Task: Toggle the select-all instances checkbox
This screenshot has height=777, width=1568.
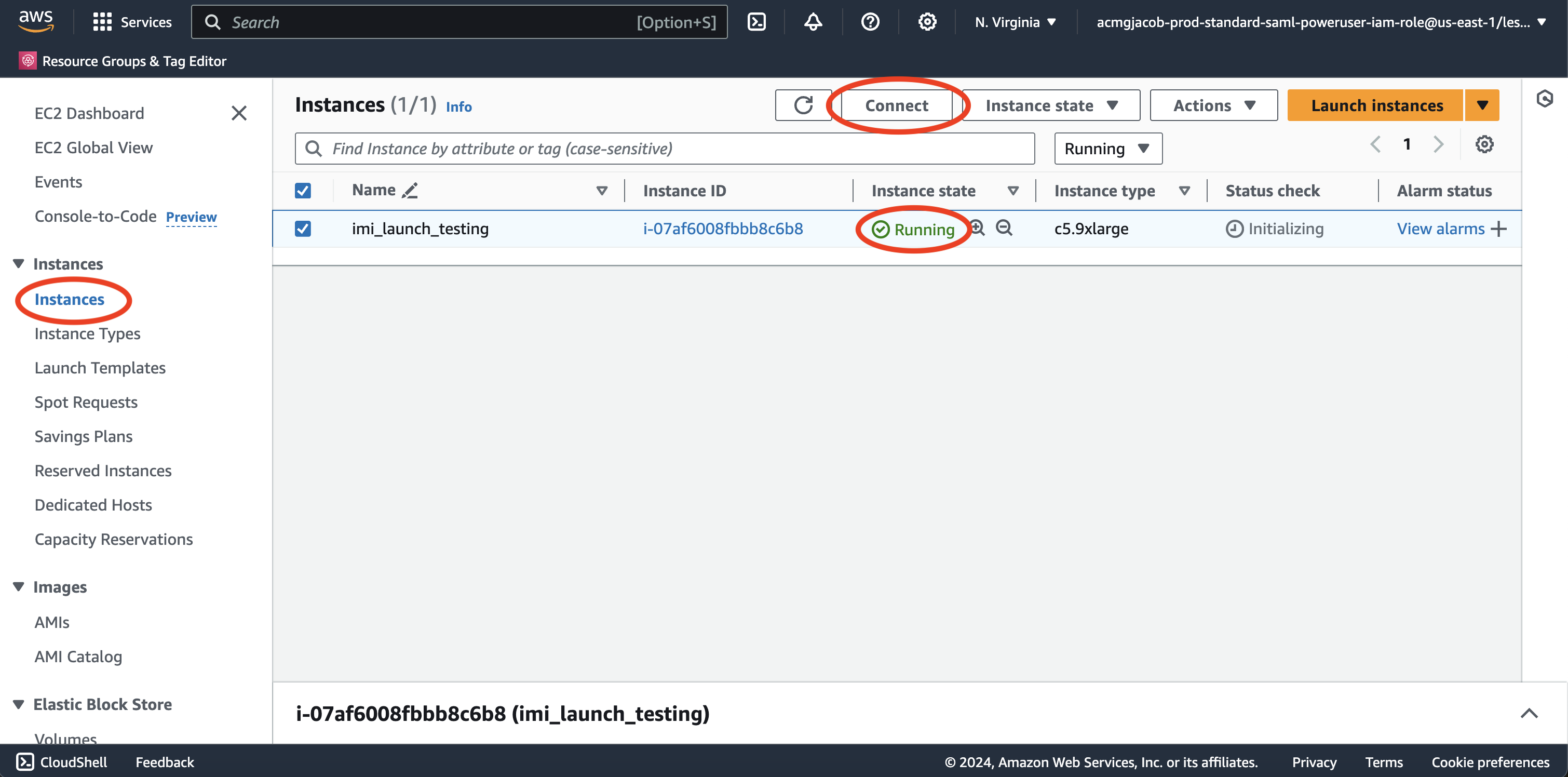Action: click(x=303, y=191)
